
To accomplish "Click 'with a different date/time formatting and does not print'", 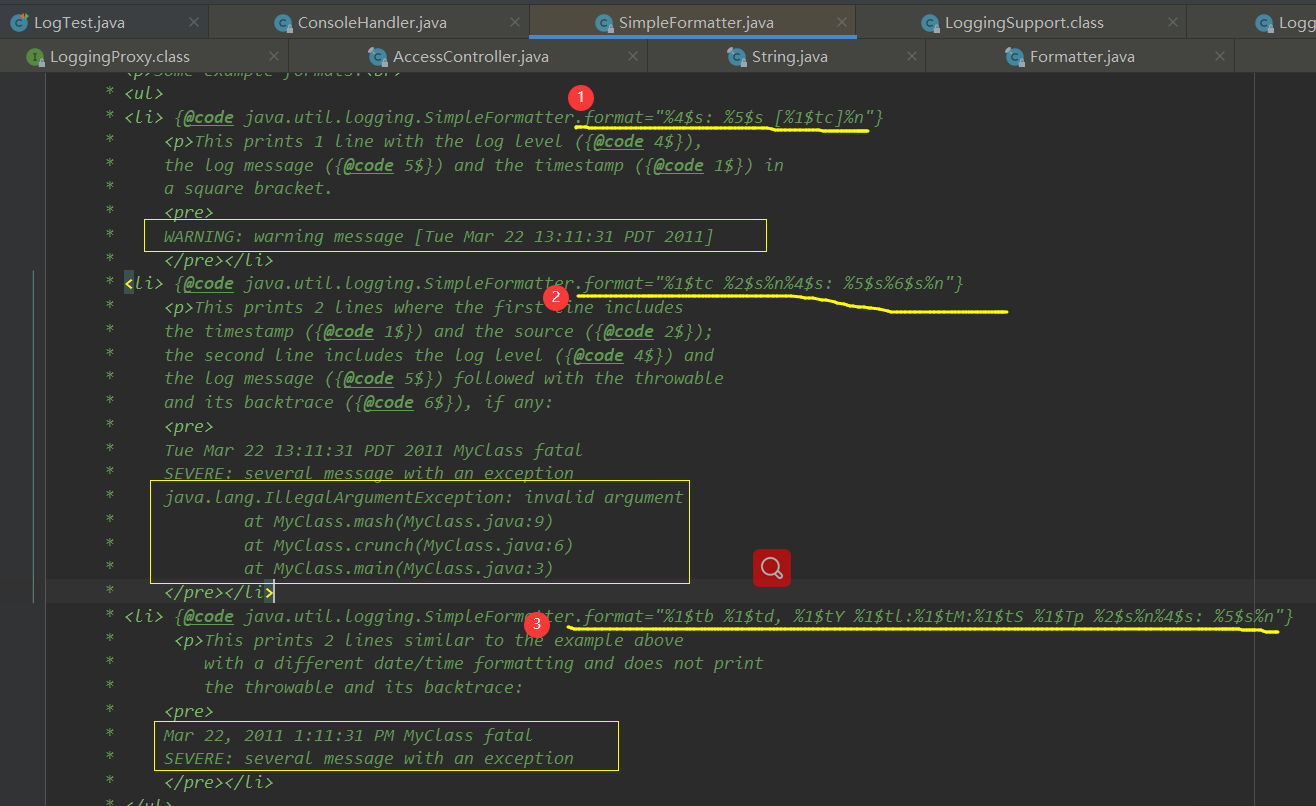I will coord(484,663).
